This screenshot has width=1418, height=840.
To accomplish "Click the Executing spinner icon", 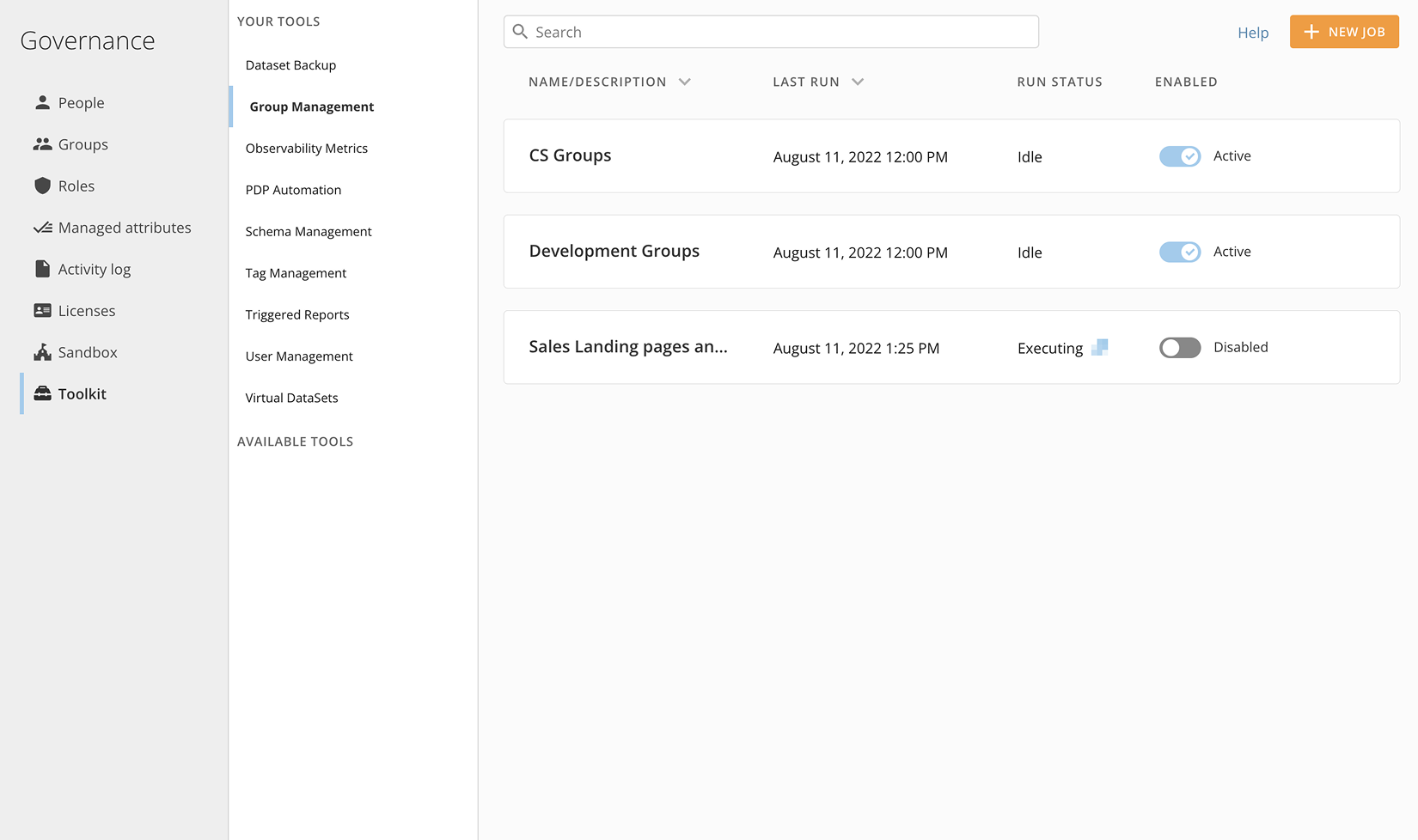I will [1099, 347].
